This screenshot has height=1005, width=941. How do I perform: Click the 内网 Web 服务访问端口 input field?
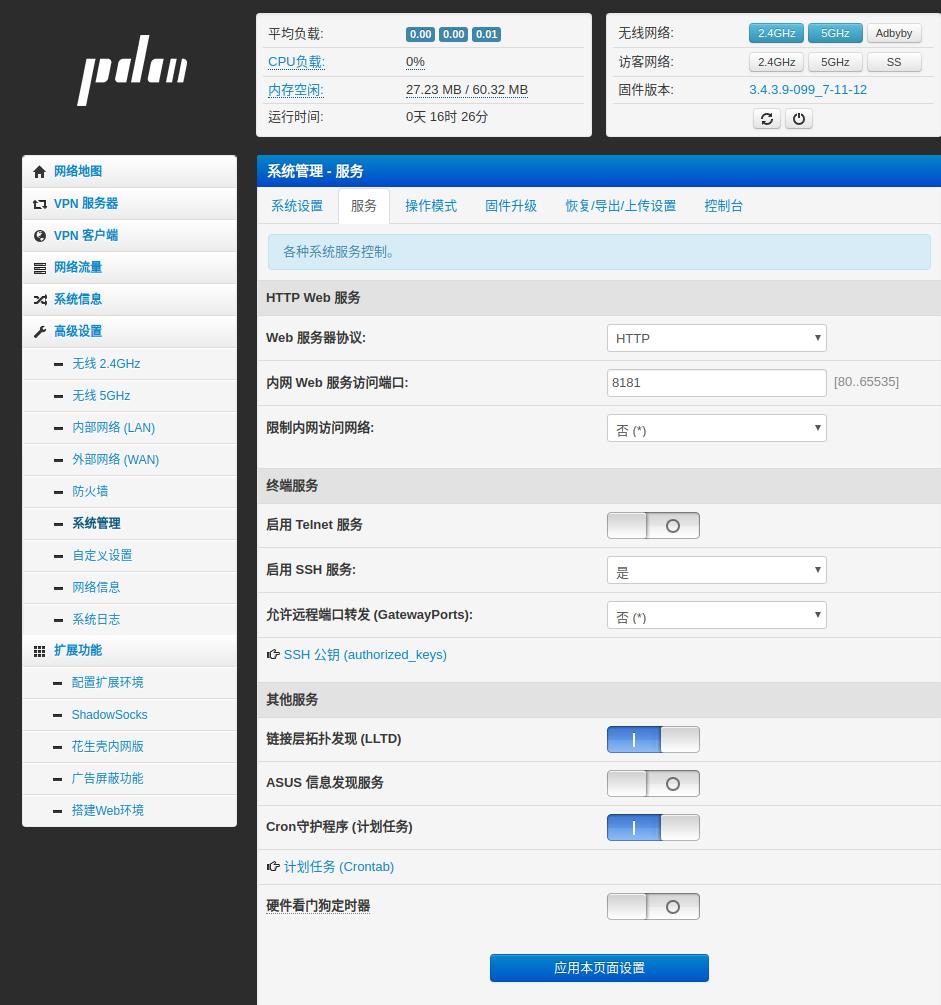point(716,383)
